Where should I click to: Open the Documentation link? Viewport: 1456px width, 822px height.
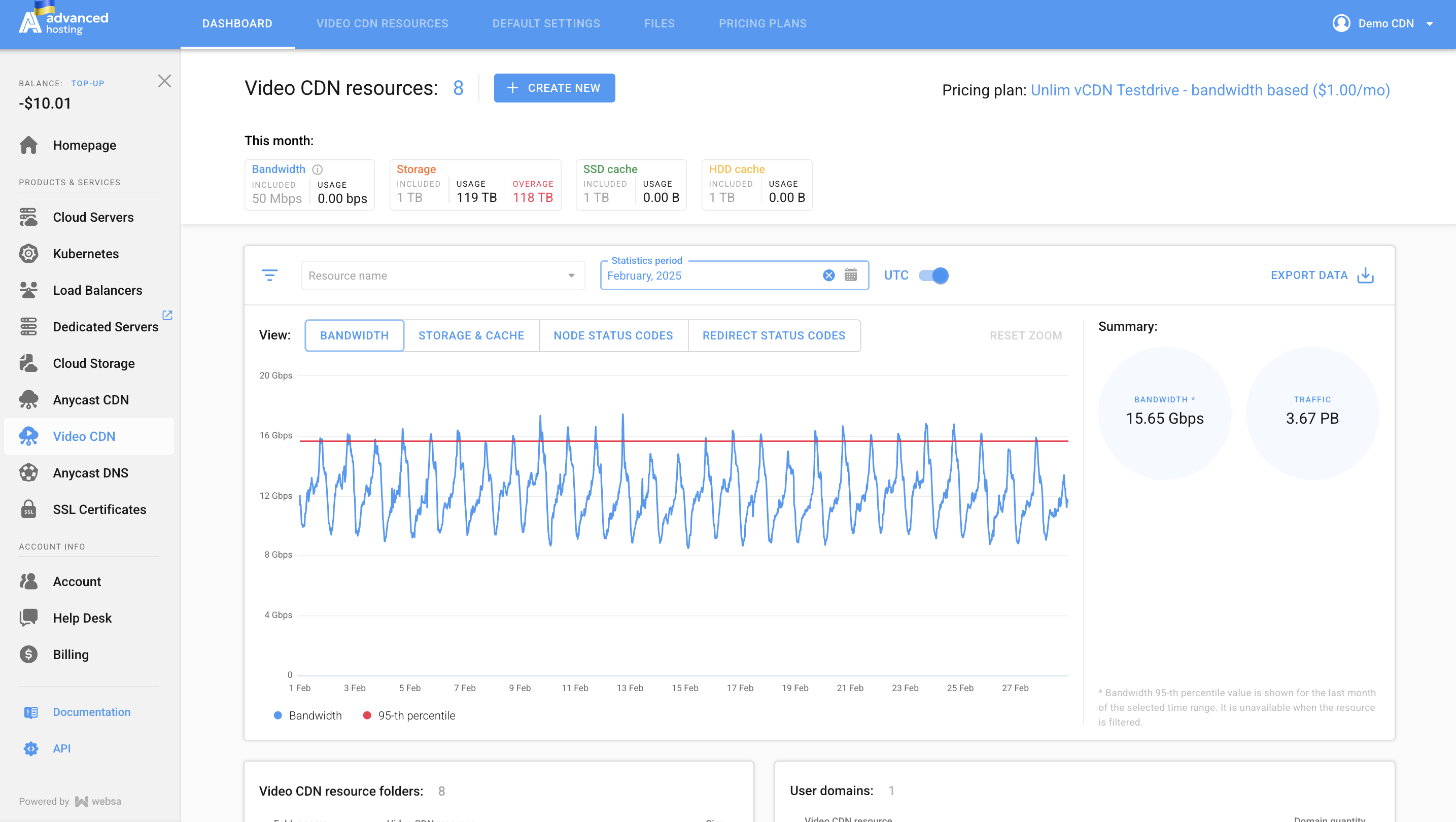[91, 712]
